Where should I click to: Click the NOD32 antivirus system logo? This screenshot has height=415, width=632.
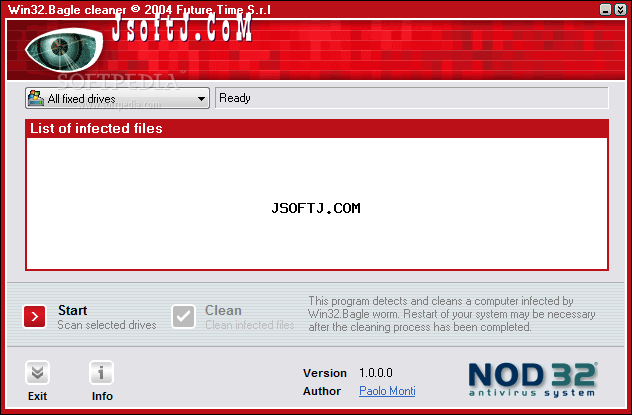[533, 380]
